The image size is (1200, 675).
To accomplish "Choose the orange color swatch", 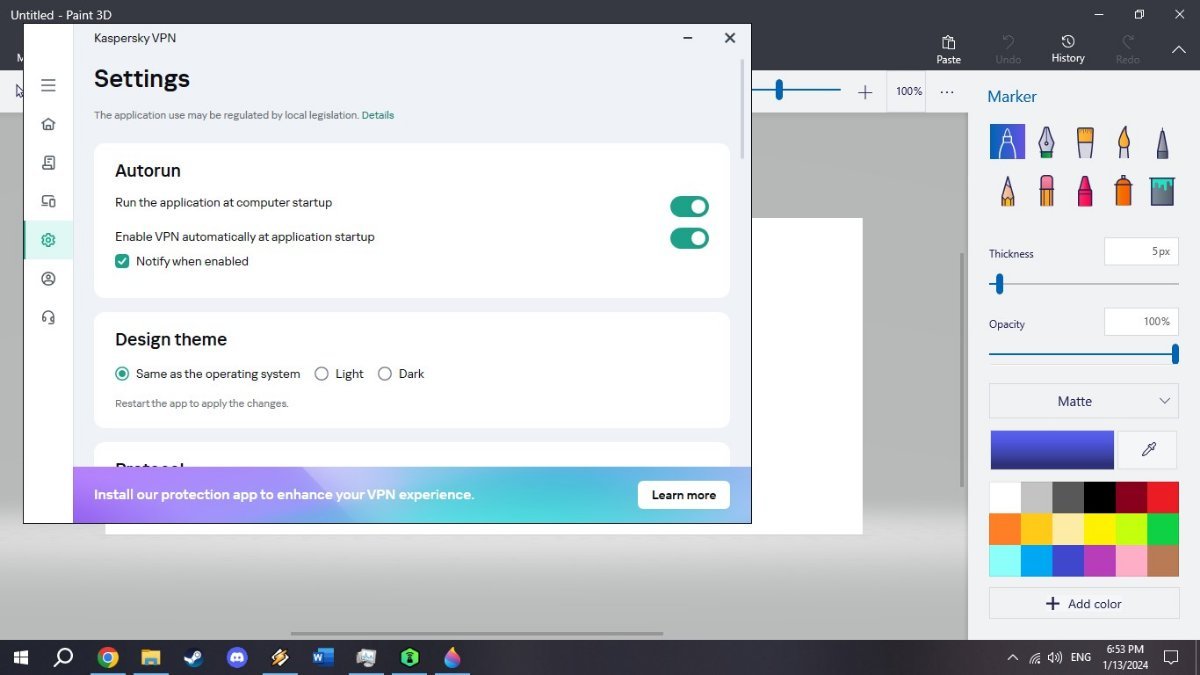I will pyautogui.click(x=1005, y=529).
